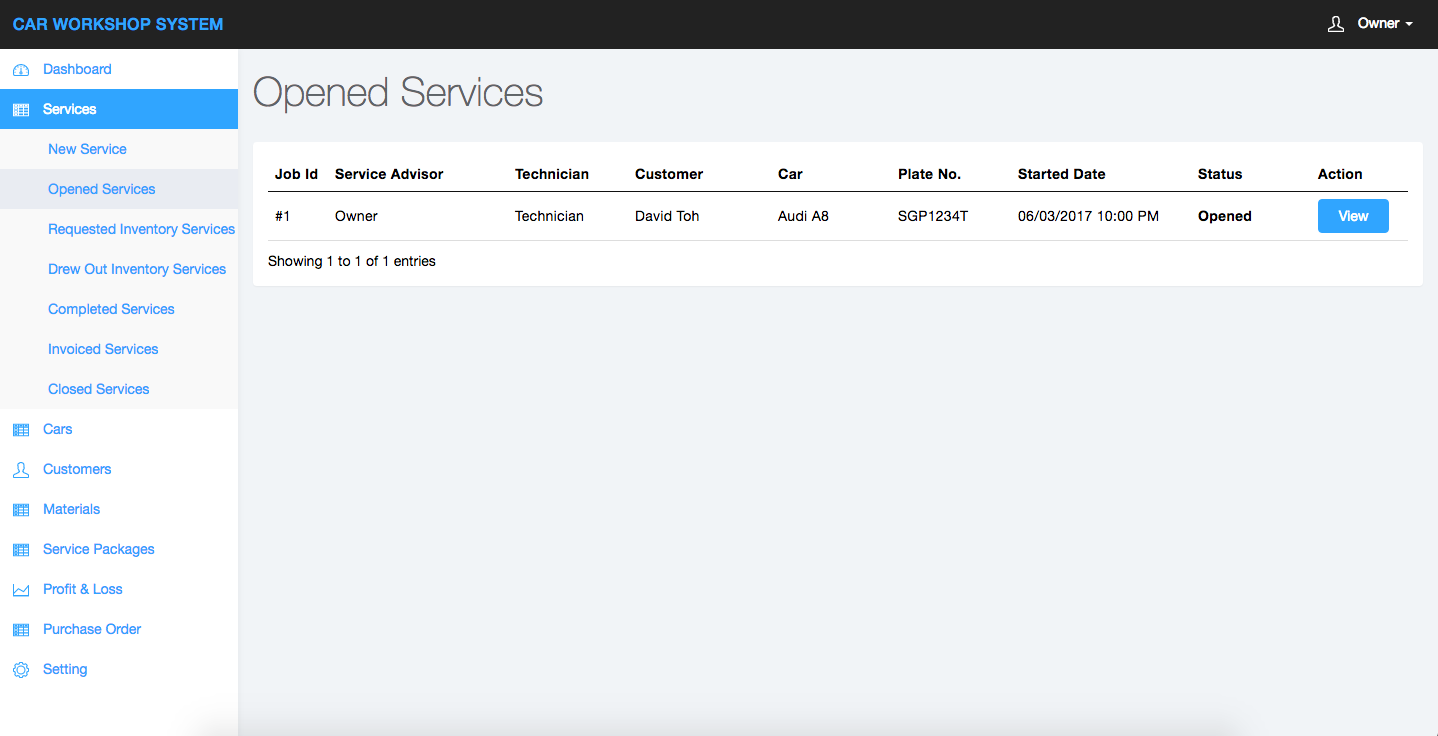Open the Purchase Order section
Viewport: 1438px width, 736px height.
pyautogui.click(x=92, y=629)
